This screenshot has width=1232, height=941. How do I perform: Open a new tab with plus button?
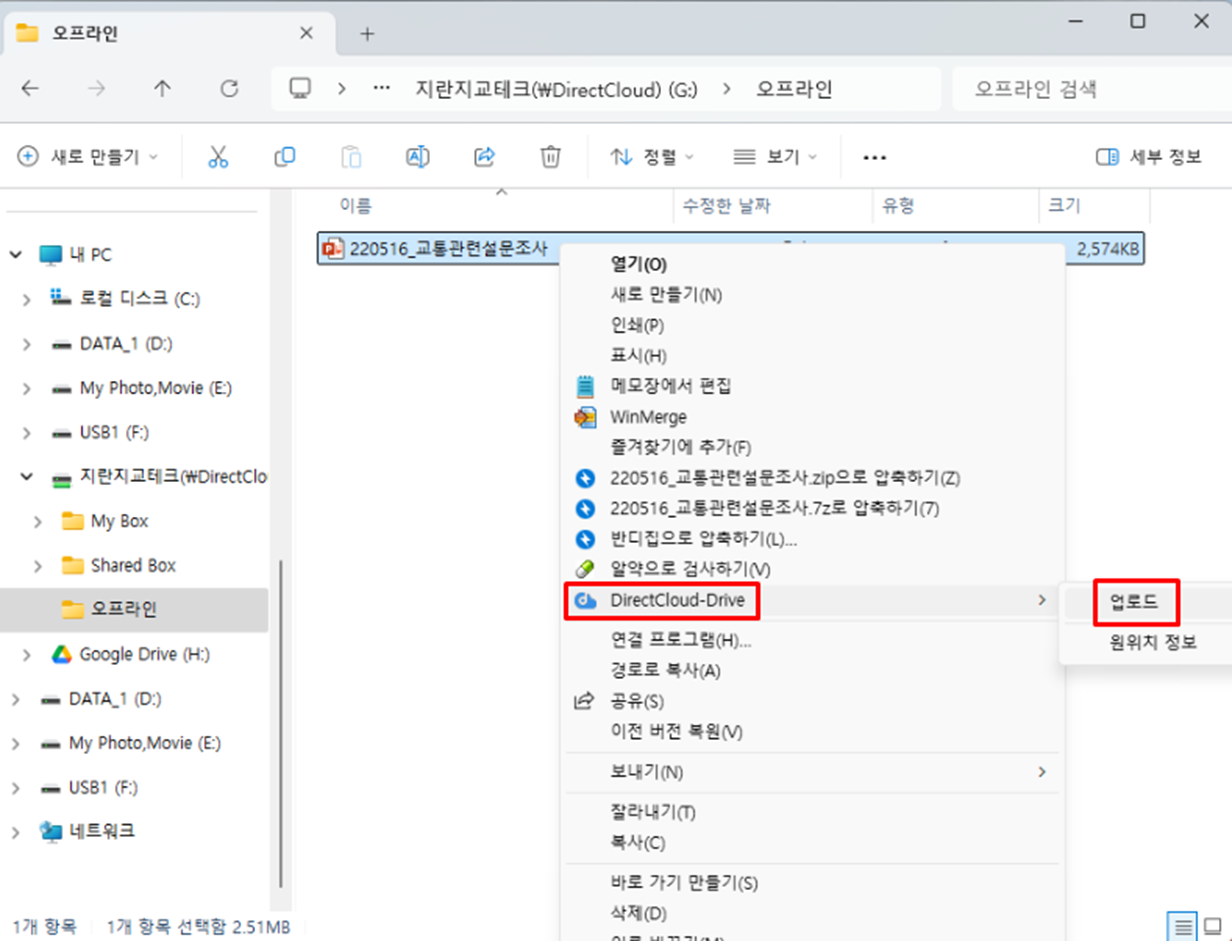(367, 33)
